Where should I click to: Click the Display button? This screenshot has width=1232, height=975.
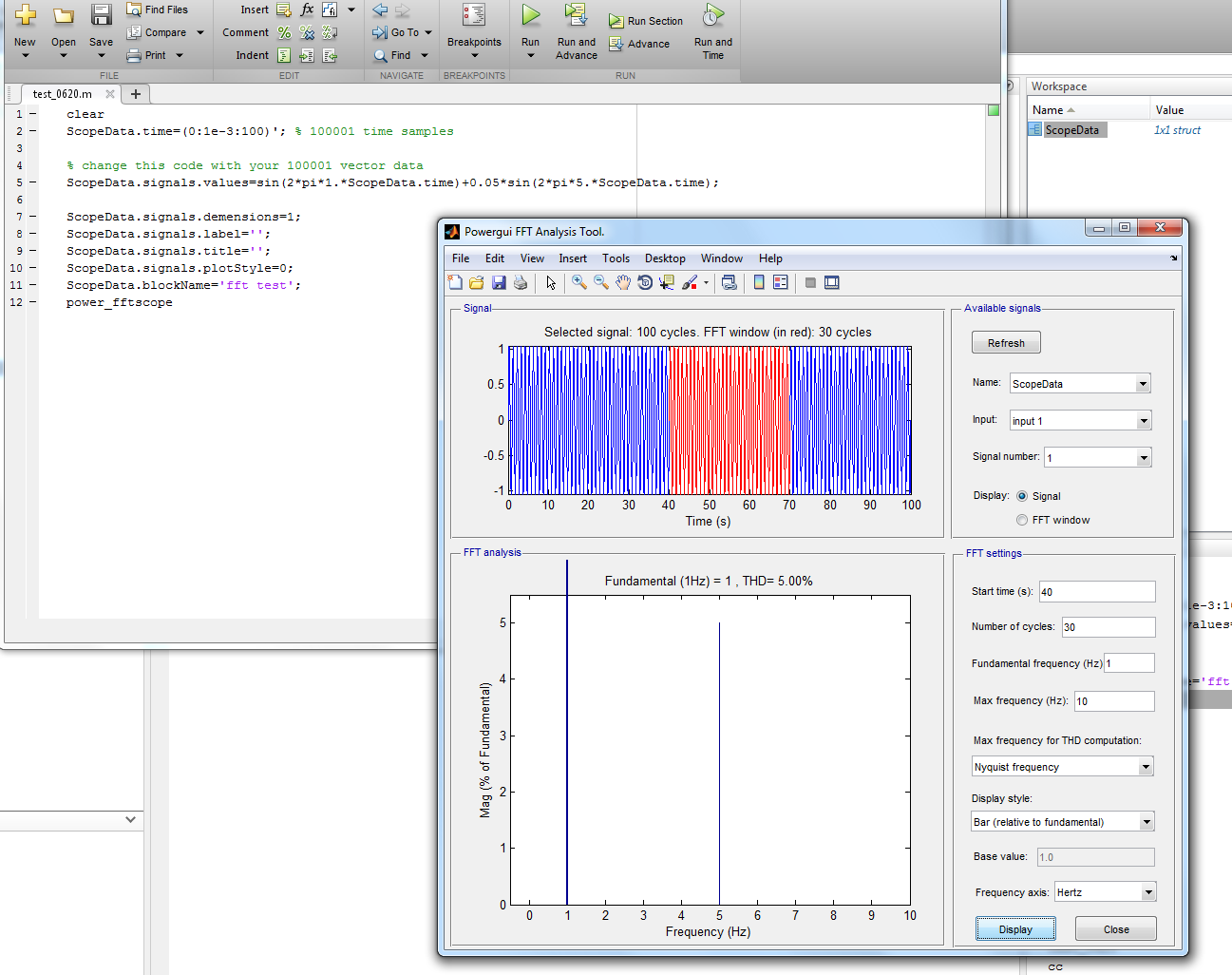click(x=1015, y=929)
